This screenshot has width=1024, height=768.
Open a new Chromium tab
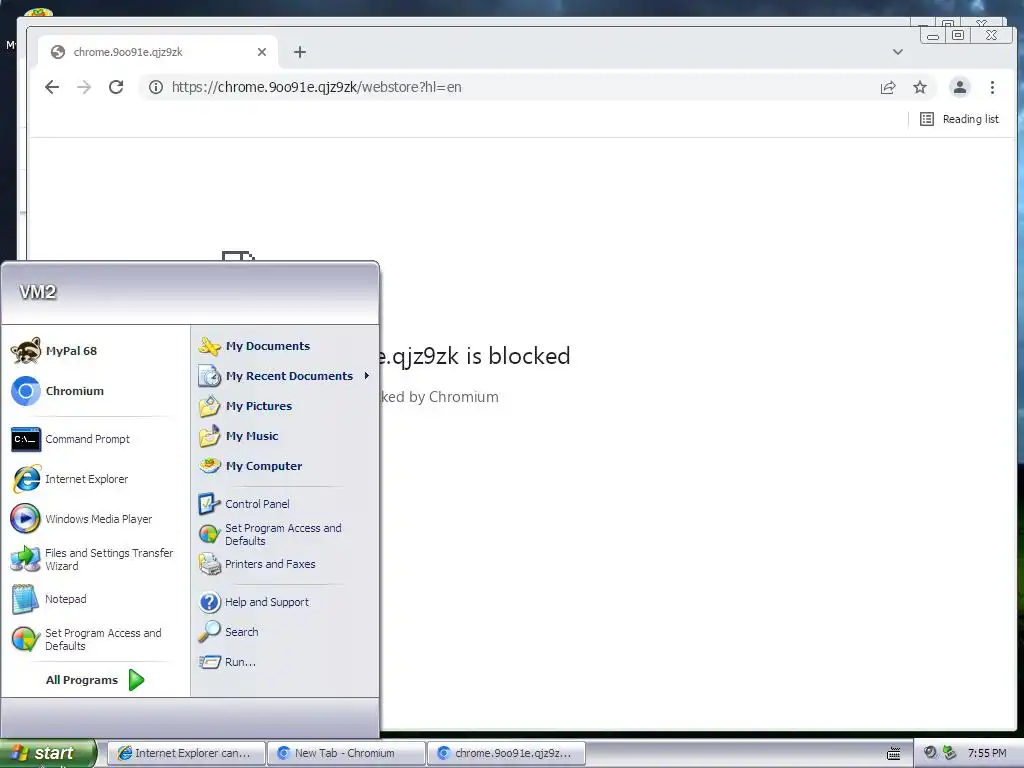click(300, 52)
